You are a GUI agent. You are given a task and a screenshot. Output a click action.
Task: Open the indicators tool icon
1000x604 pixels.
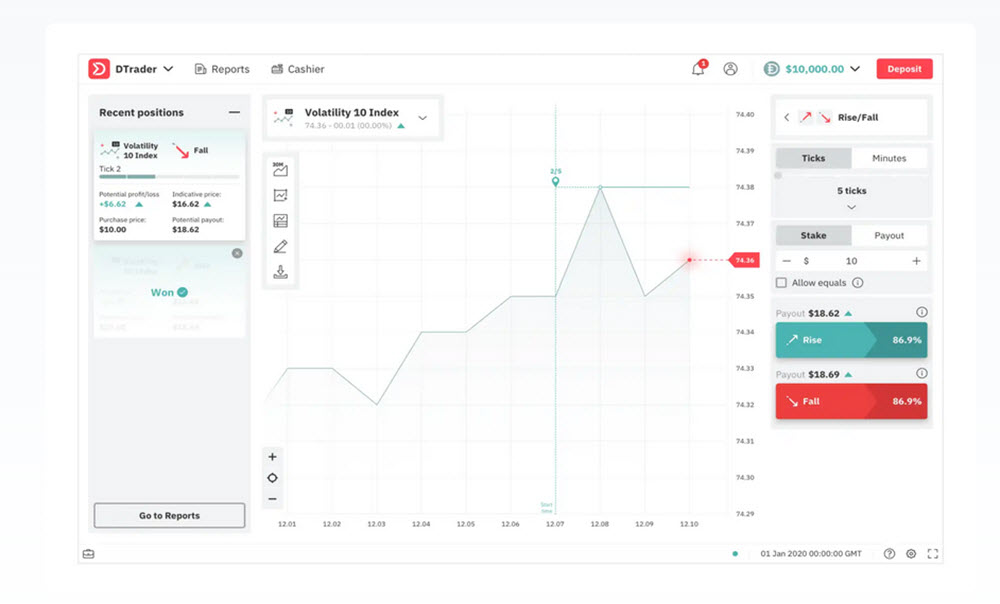pyautogui.click(x=280, y=195)
